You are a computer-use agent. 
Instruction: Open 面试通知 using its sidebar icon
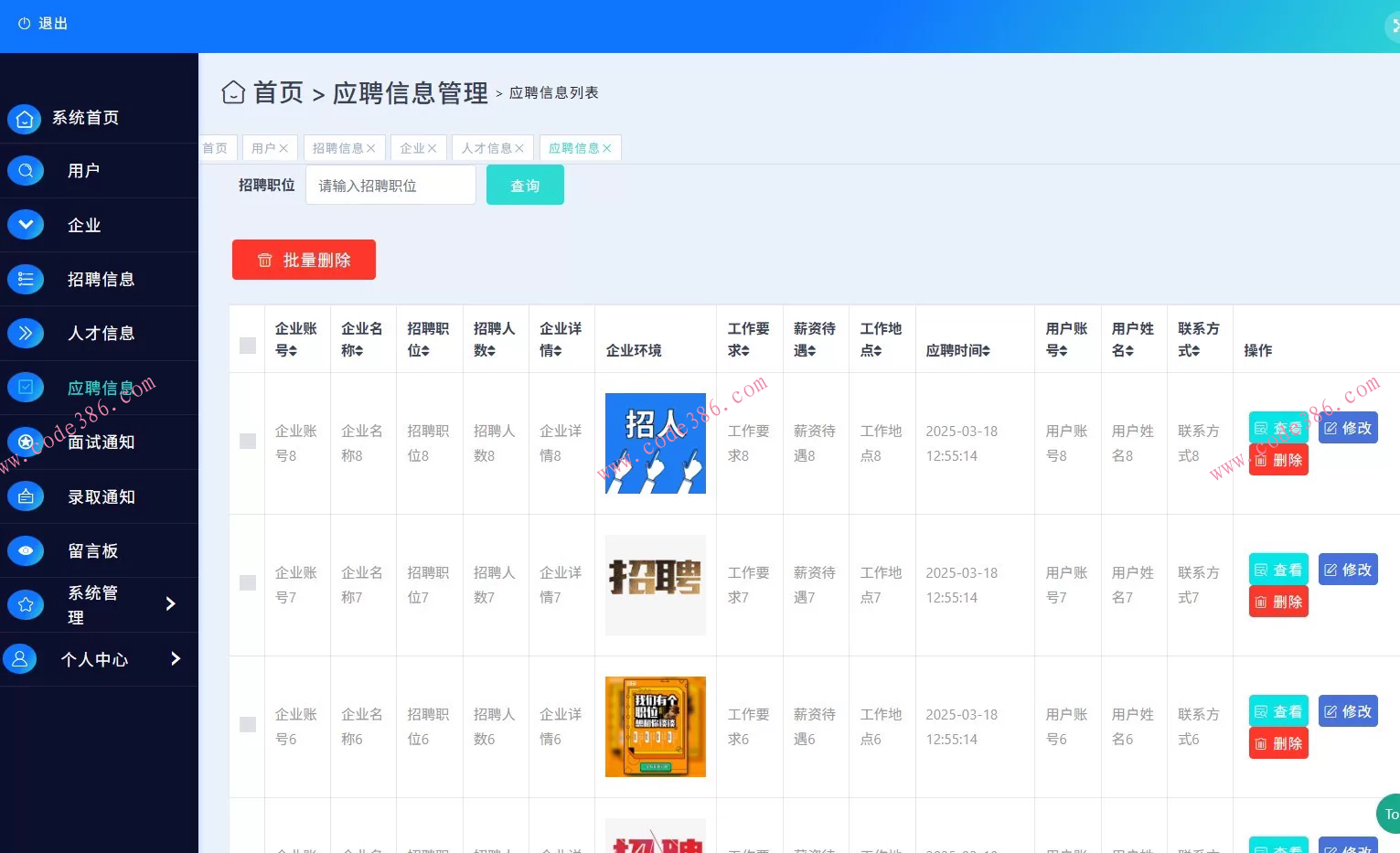click(x=25, y=442)
